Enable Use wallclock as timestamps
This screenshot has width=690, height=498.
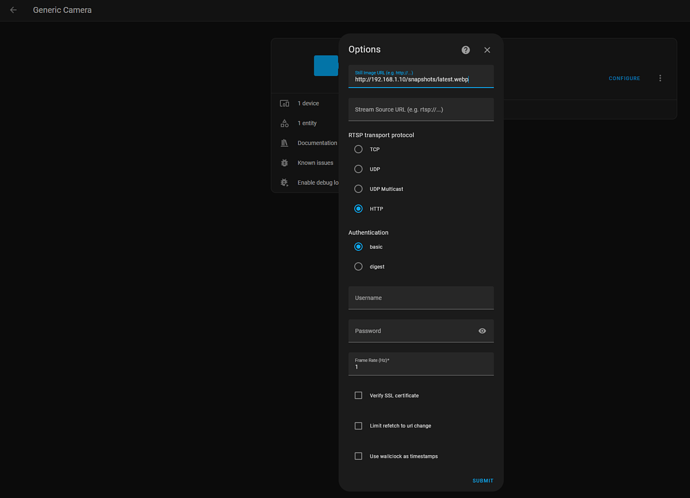(x=359, y=456)
